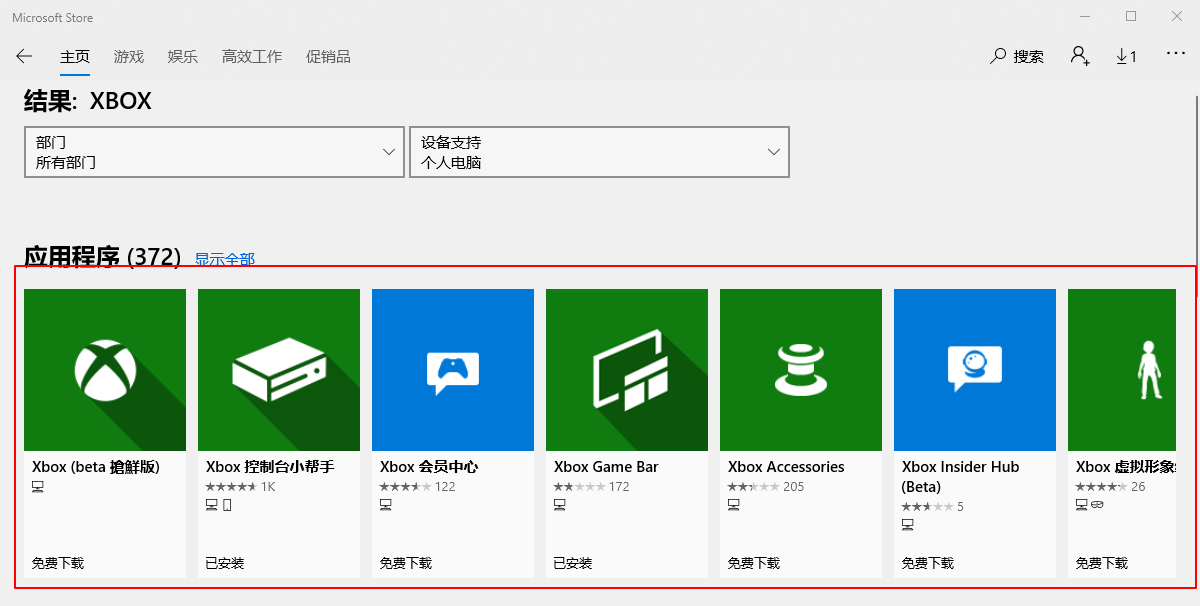Screen dimensions: 1200x606
Task: Switch to the 游戏 tab
Action: 129,57
